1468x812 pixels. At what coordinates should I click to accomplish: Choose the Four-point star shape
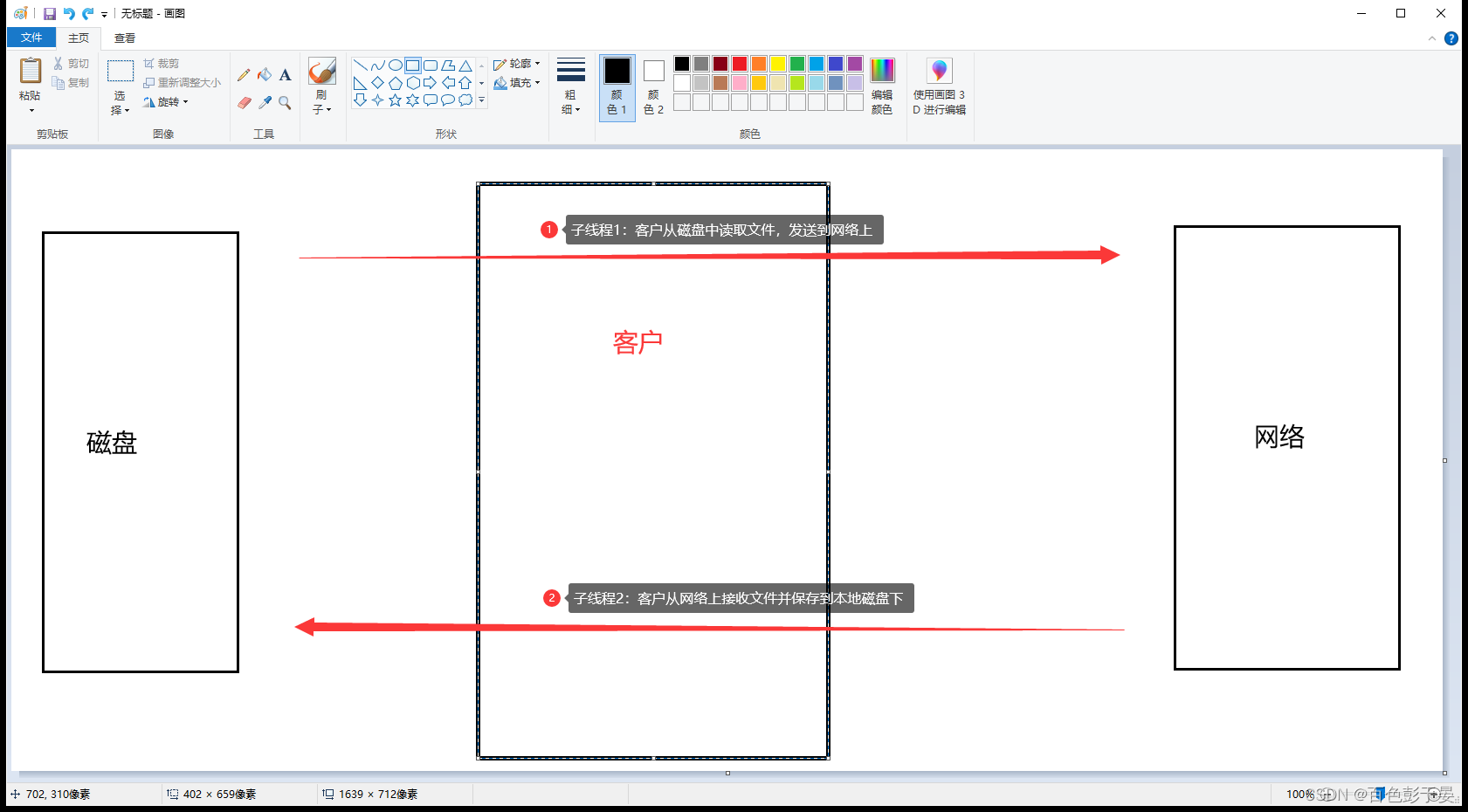tap(377, 100)
